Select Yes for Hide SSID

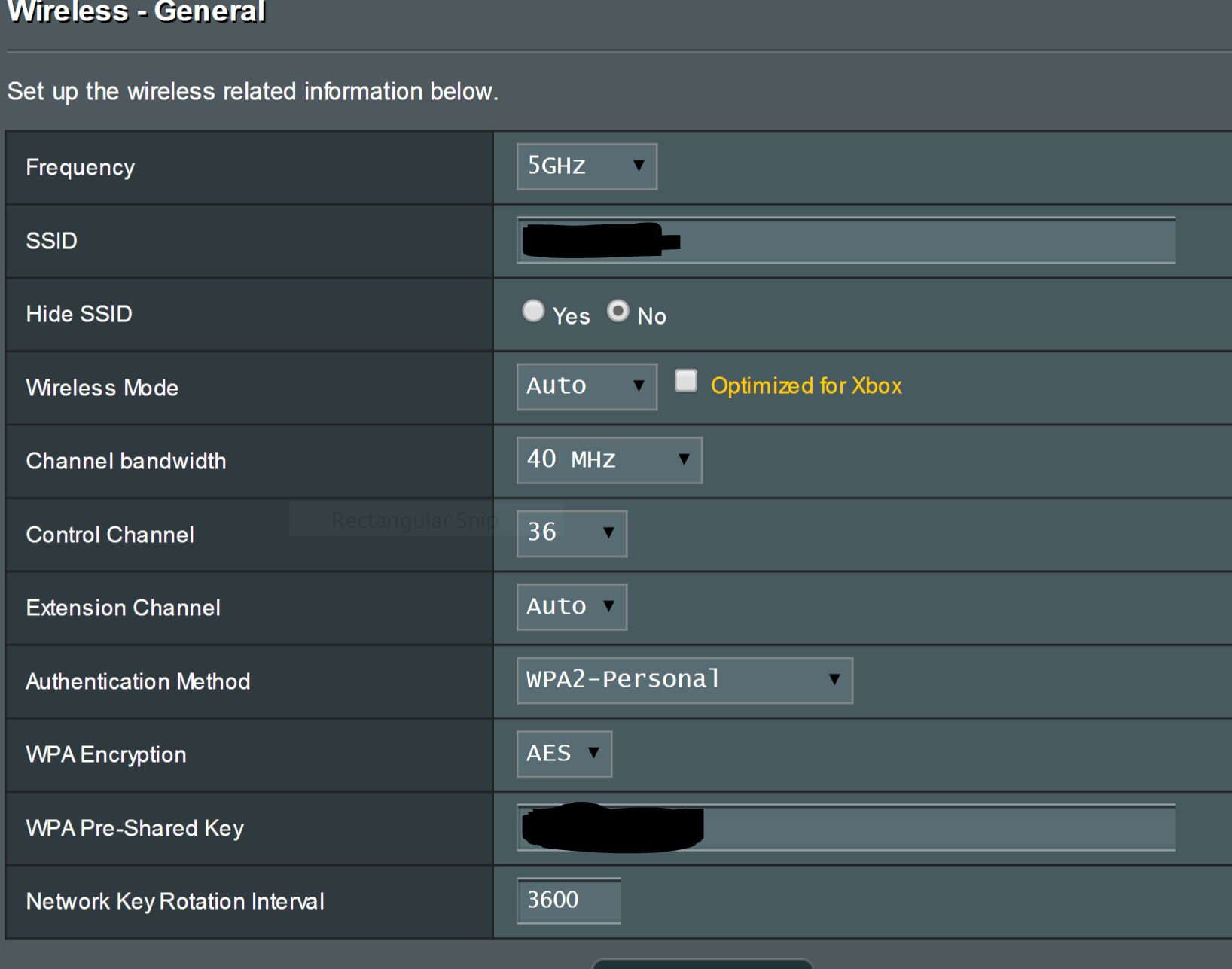[x=533, y=311]
